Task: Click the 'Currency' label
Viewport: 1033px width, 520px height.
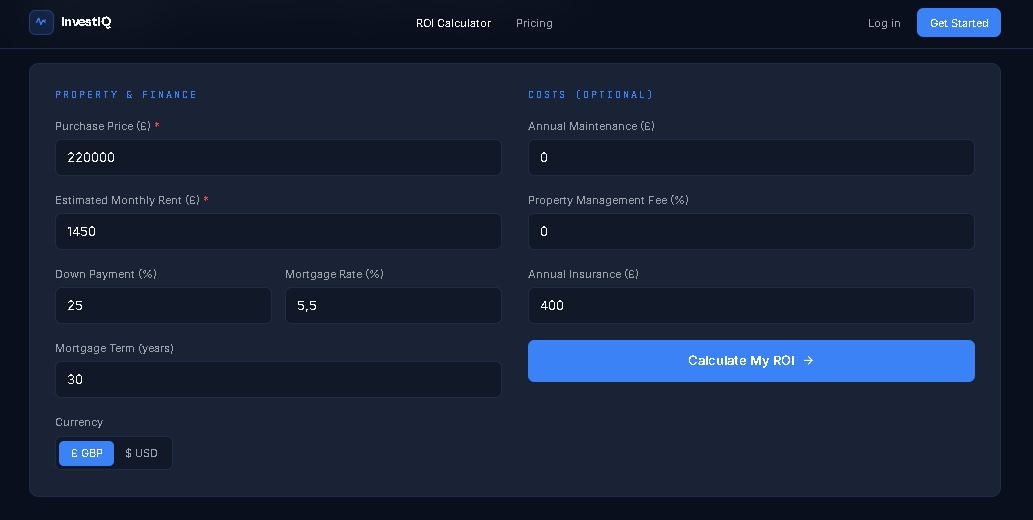Action: point(79,422)
